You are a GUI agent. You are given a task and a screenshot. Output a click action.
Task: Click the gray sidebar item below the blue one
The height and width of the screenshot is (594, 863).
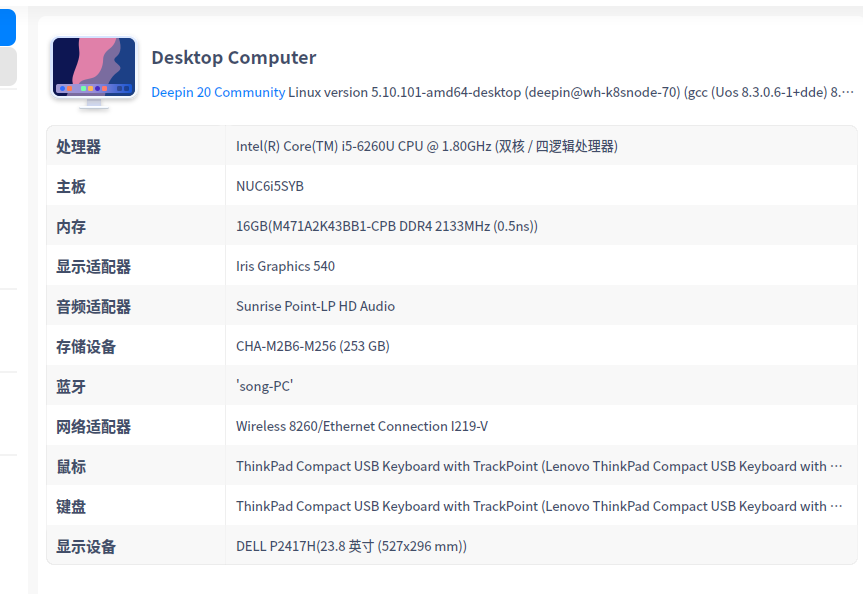point(8,67)
